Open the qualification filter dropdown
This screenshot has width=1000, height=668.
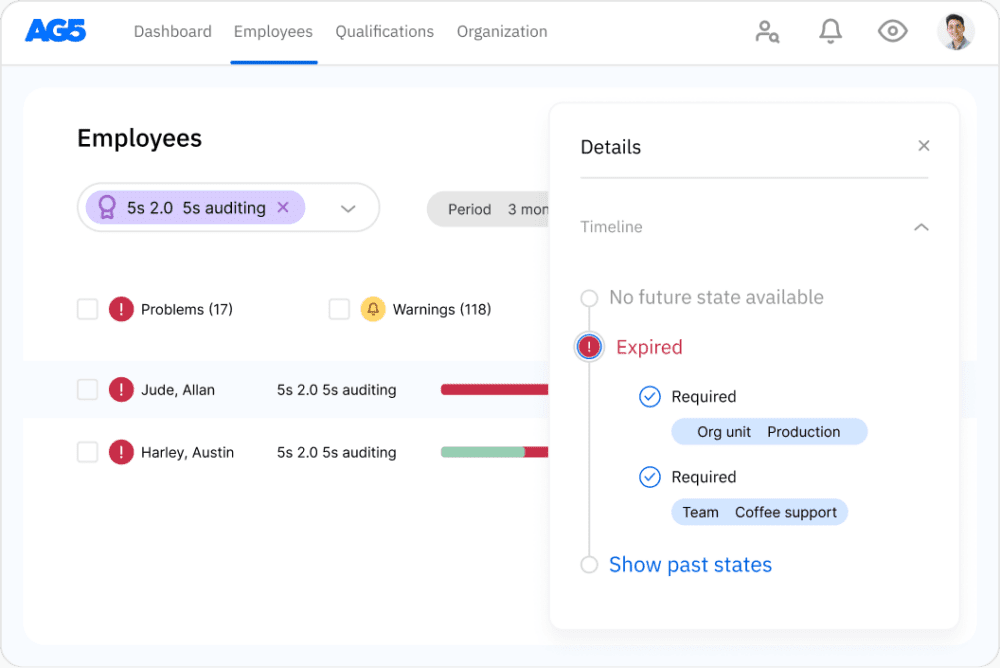[x=348, y=207]
